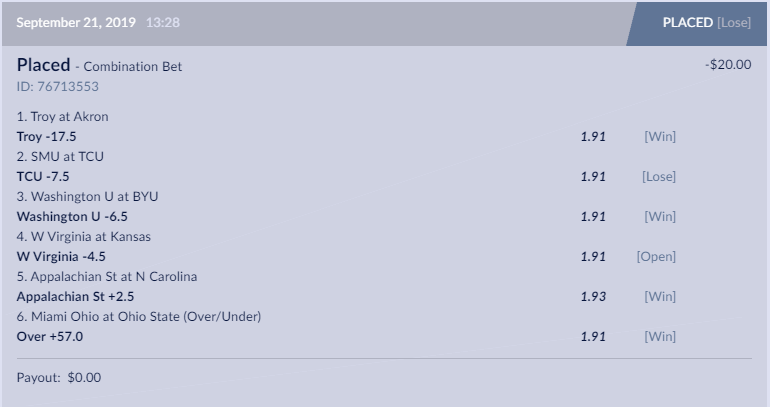Click the [Win] result for Over +57.0
This screenshot has height=407, width=770.
(660, 336)
